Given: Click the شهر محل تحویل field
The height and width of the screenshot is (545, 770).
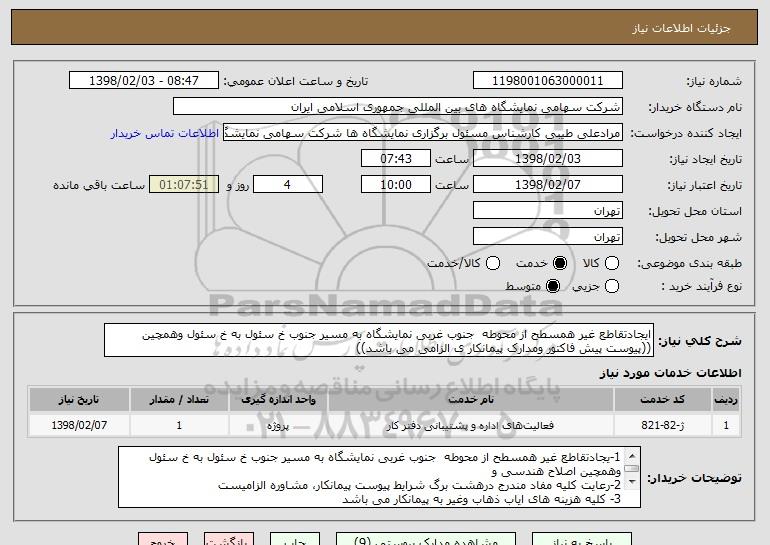Looking at the screenshot, I should click(x=548, y=237).
